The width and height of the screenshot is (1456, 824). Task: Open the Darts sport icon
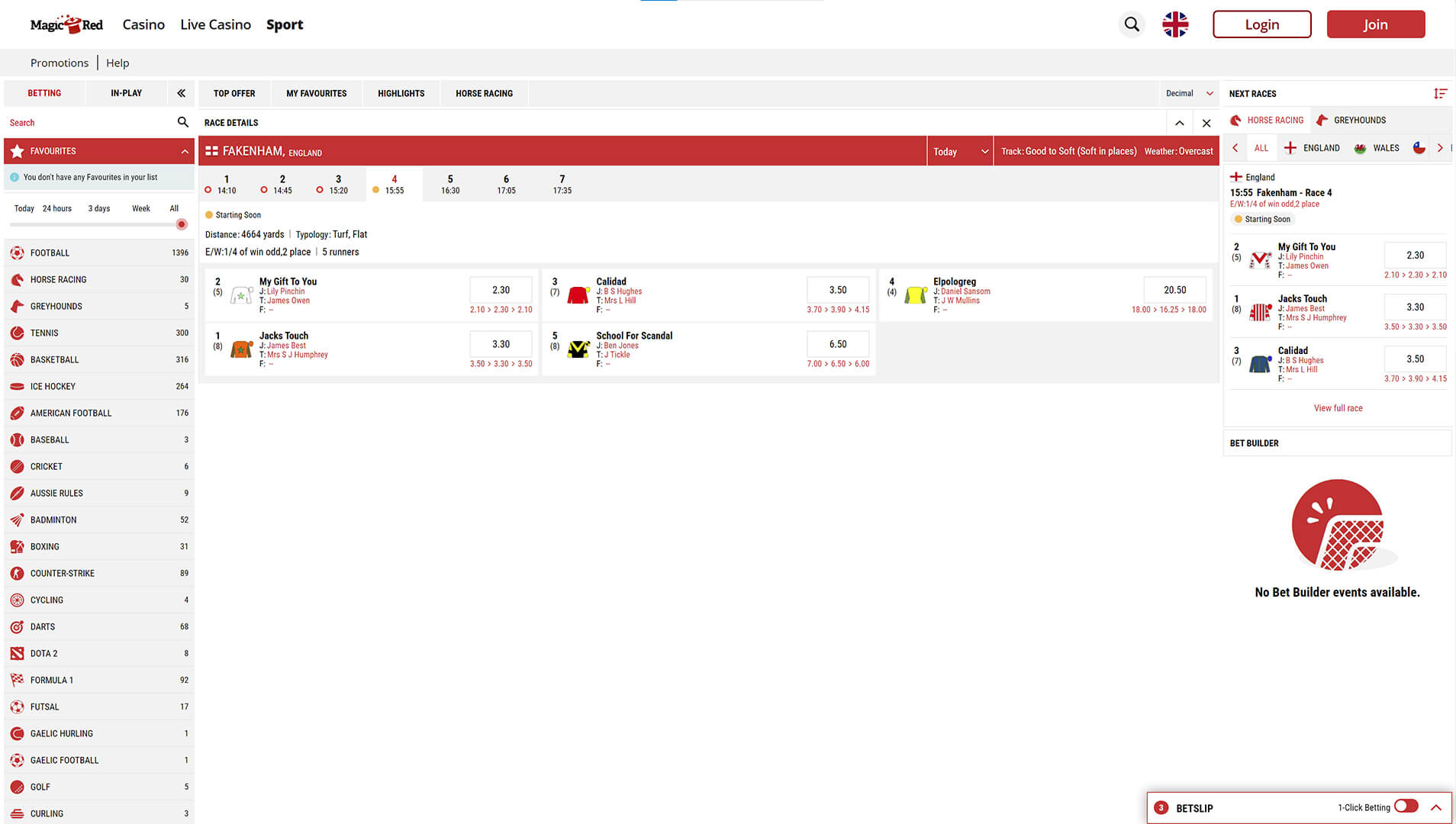(17, 626)
